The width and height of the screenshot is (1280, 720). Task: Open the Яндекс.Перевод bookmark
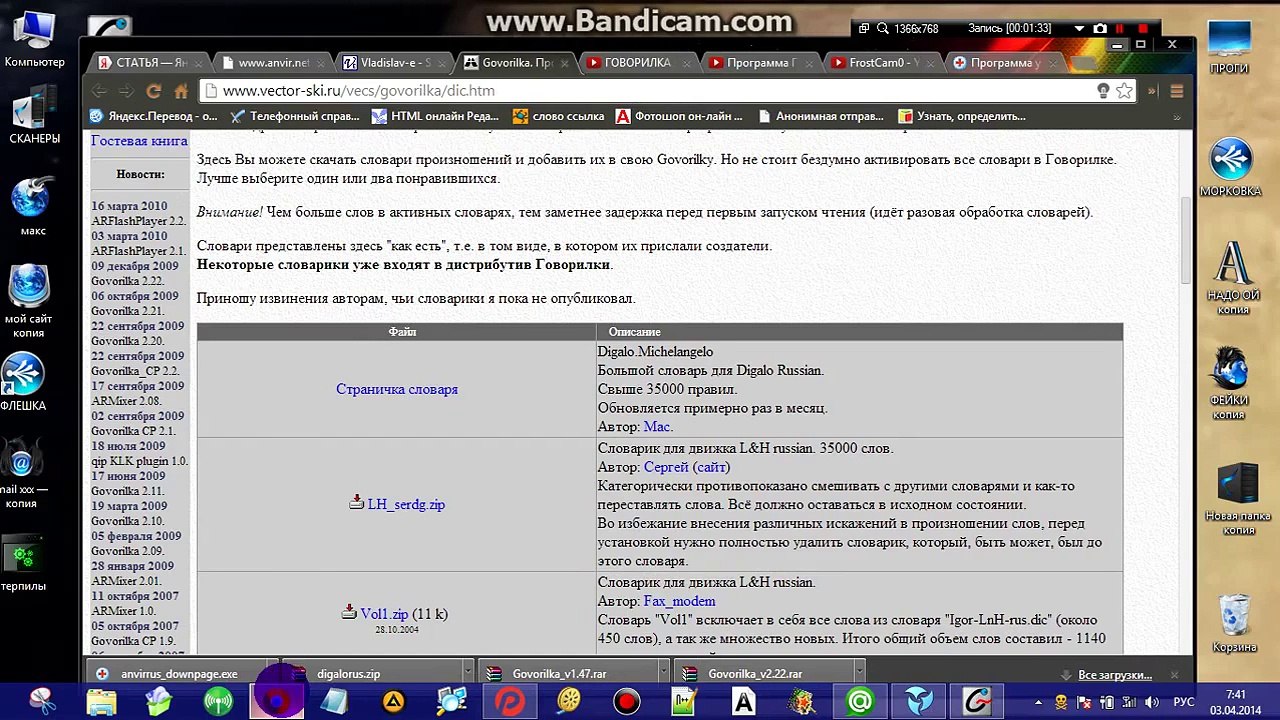154,116
